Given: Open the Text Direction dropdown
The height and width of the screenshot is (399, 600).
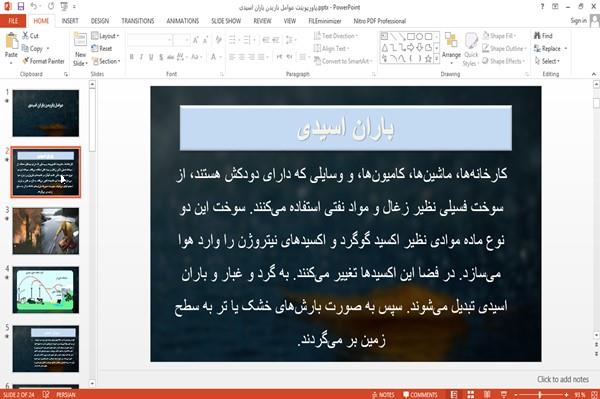Looking at the screenshot, I should point(336,36).
